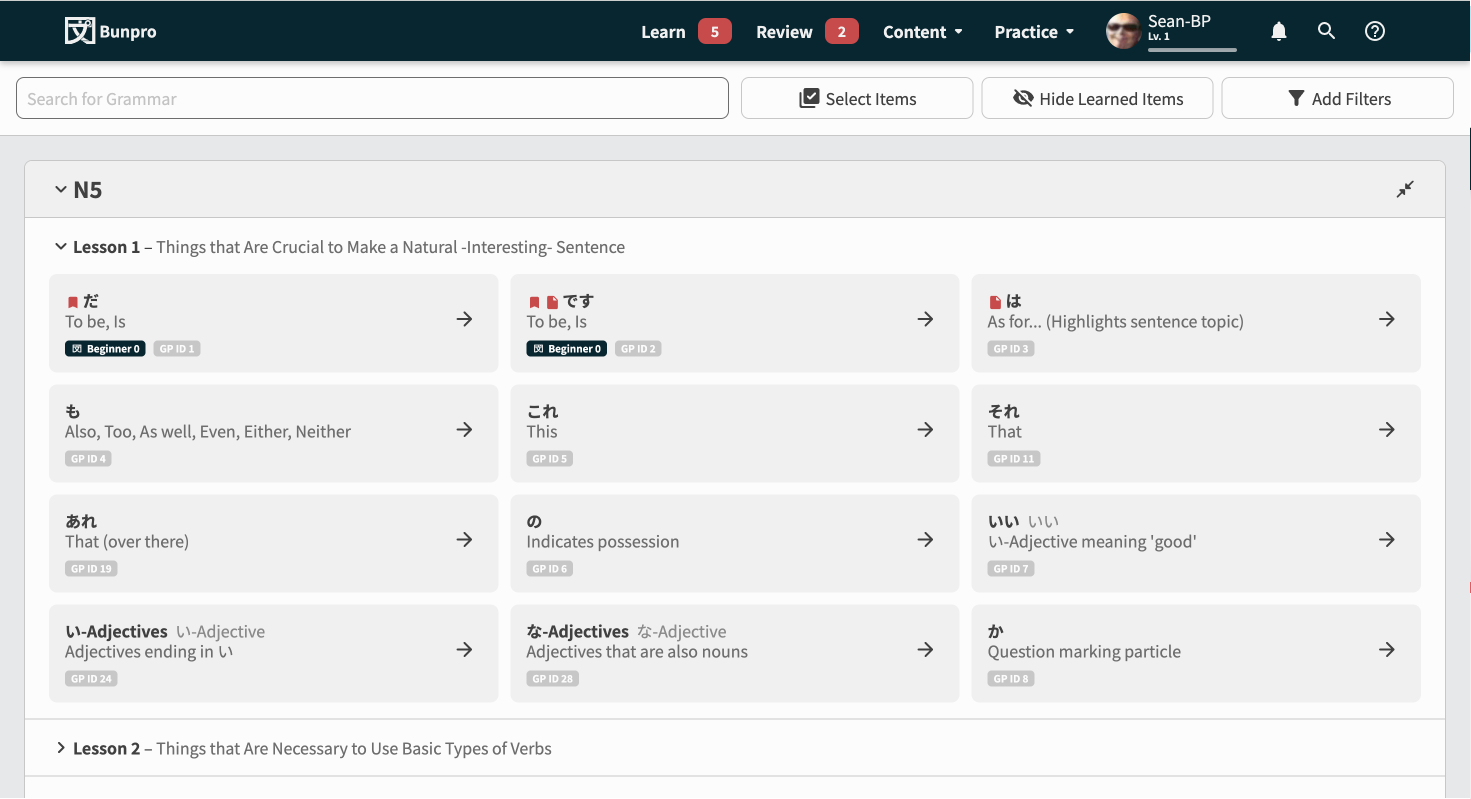Open the Practice dropdown menu

click(x=1034, y=32)
